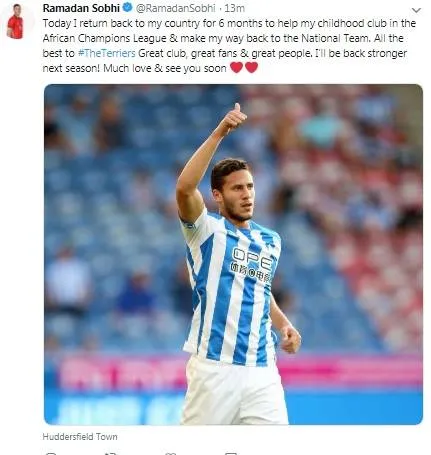
Task: Like the tweet with the heart icon
Action: tap(171, 453)
